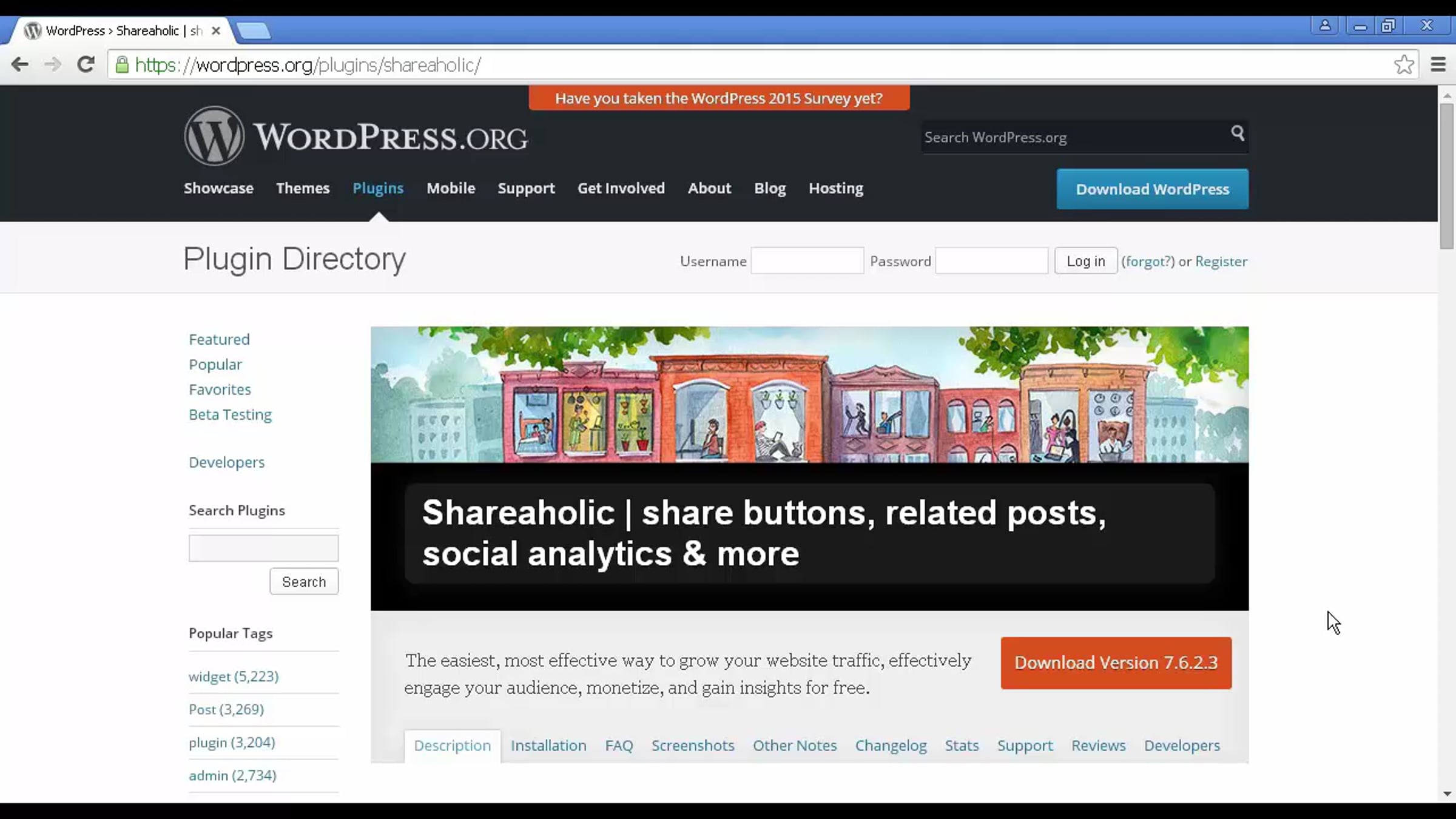Switch to the Installation tab
This screenshot has height=819, width=1456.
click(x=548, y=746)
